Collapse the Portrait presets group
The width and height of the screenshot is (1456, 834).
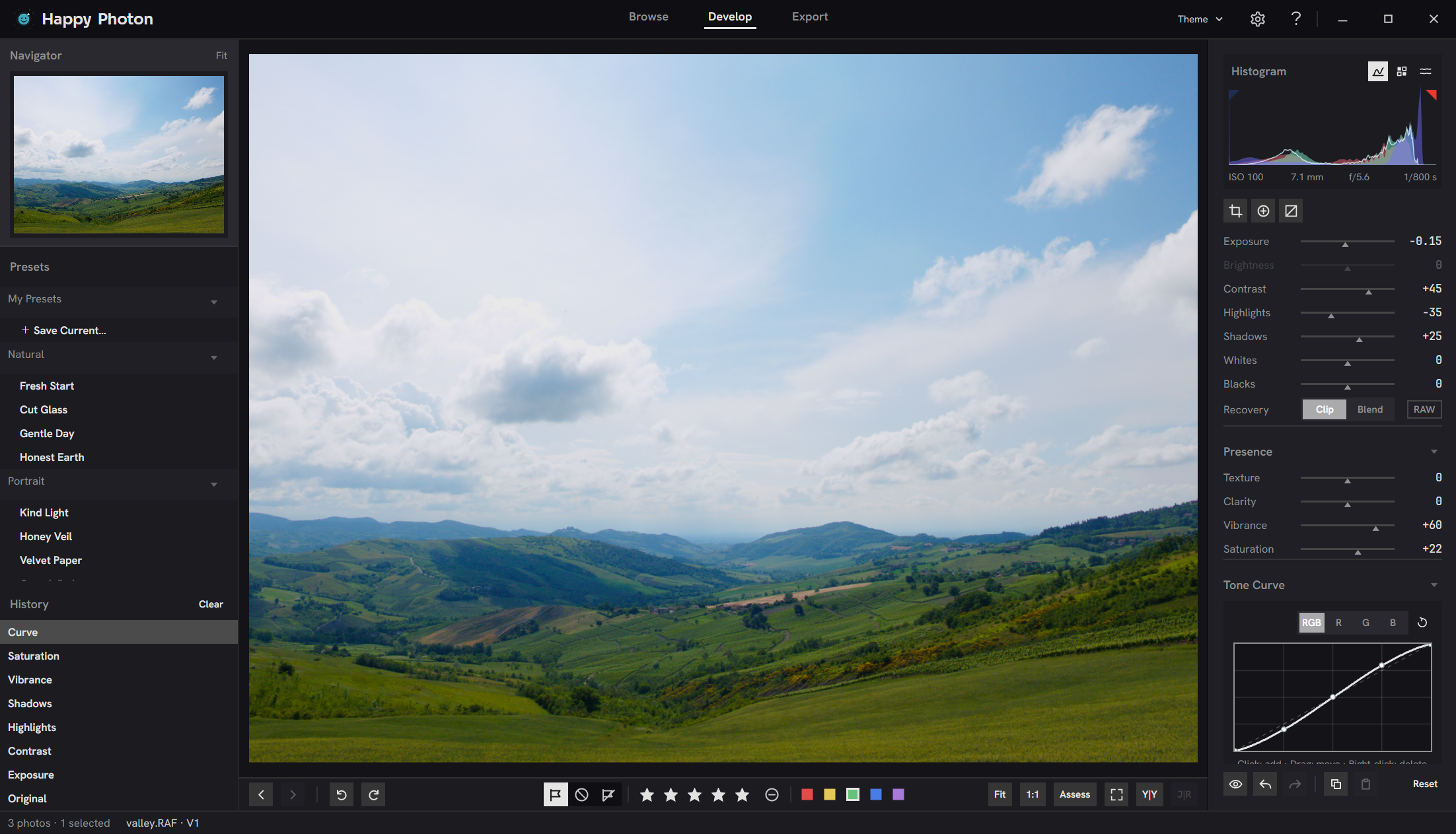point(214,484)
